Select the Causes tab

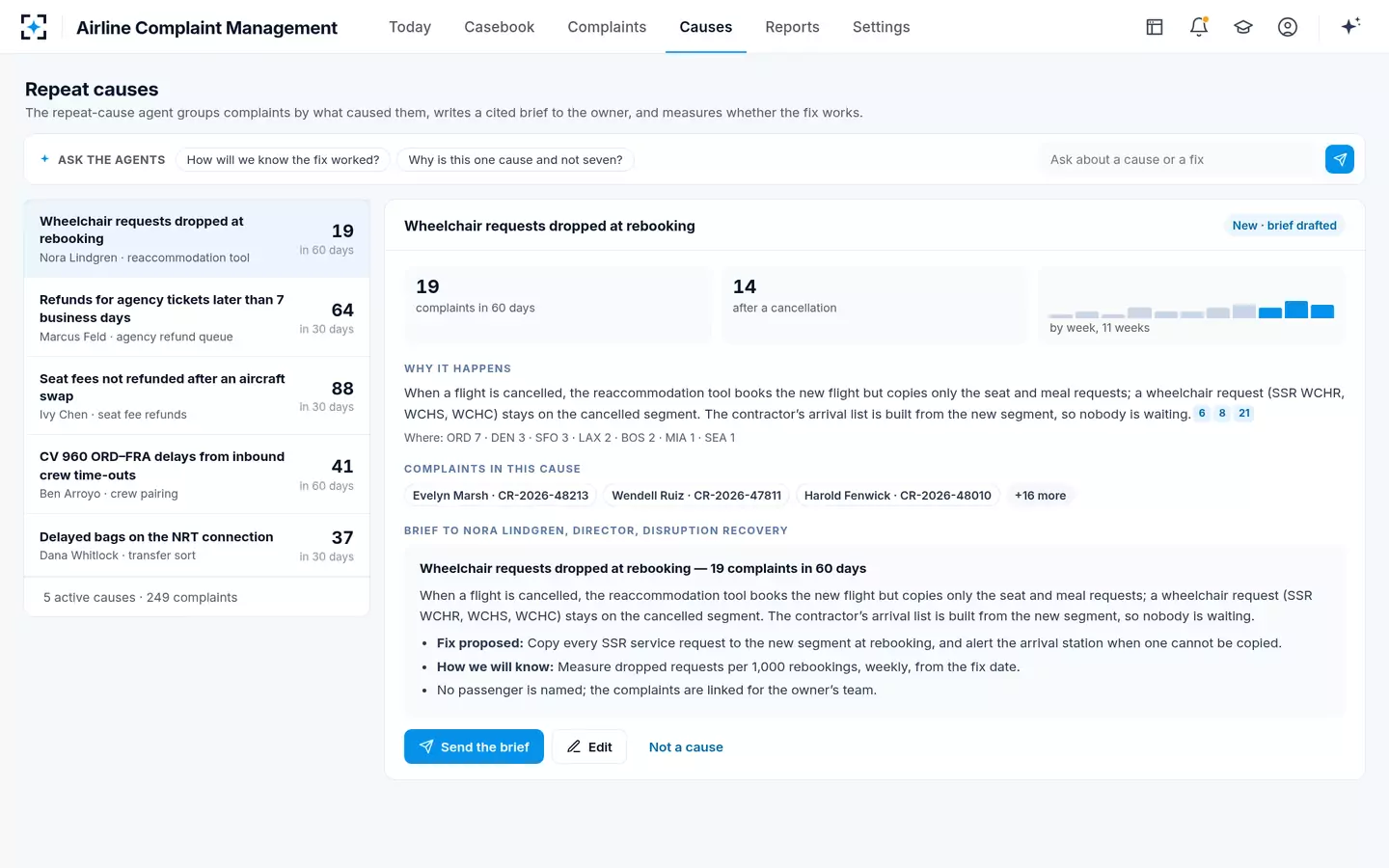point(705,27)
